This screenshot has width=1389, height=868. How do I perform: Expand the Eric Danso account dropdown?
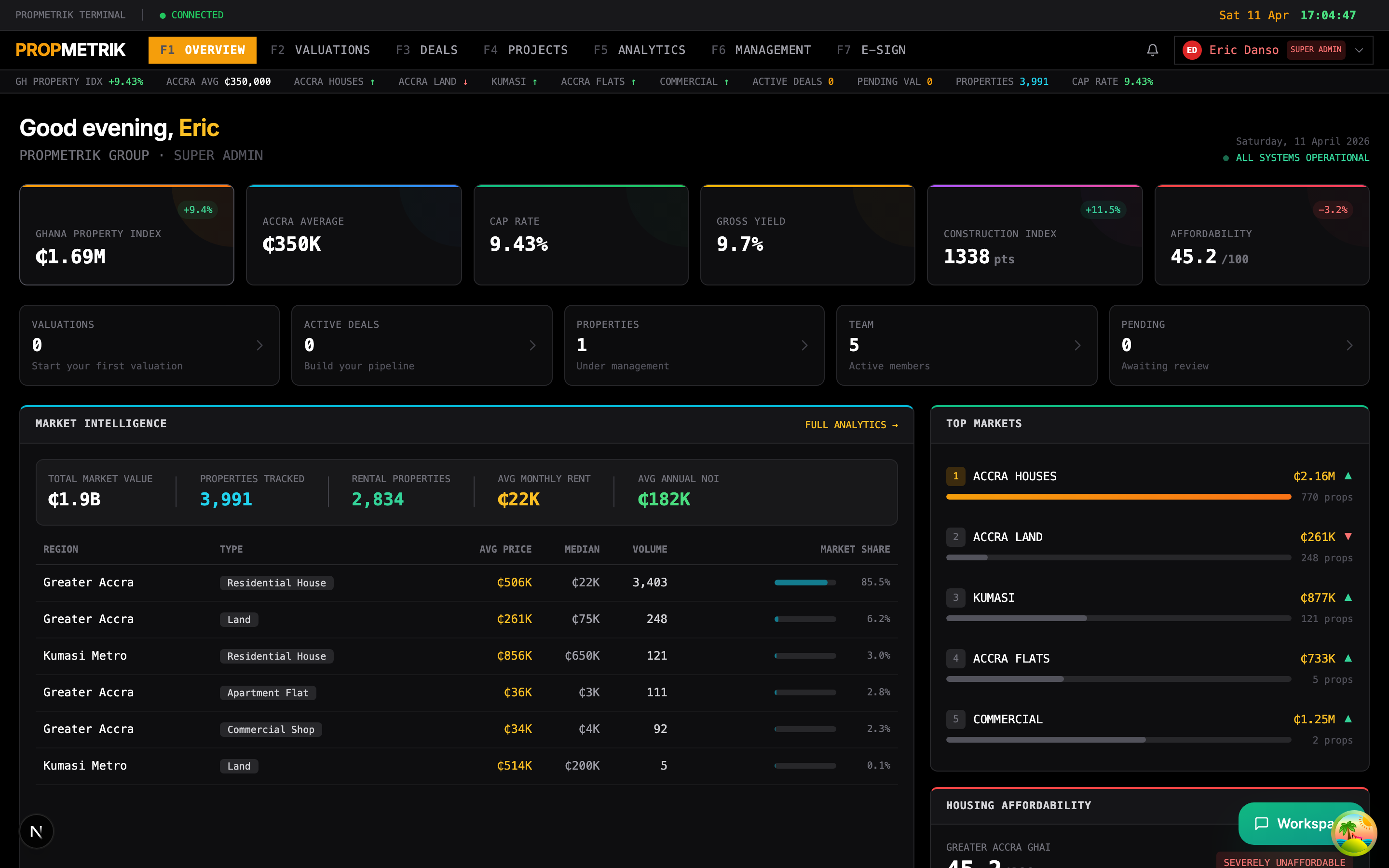tap(1359, 50)
